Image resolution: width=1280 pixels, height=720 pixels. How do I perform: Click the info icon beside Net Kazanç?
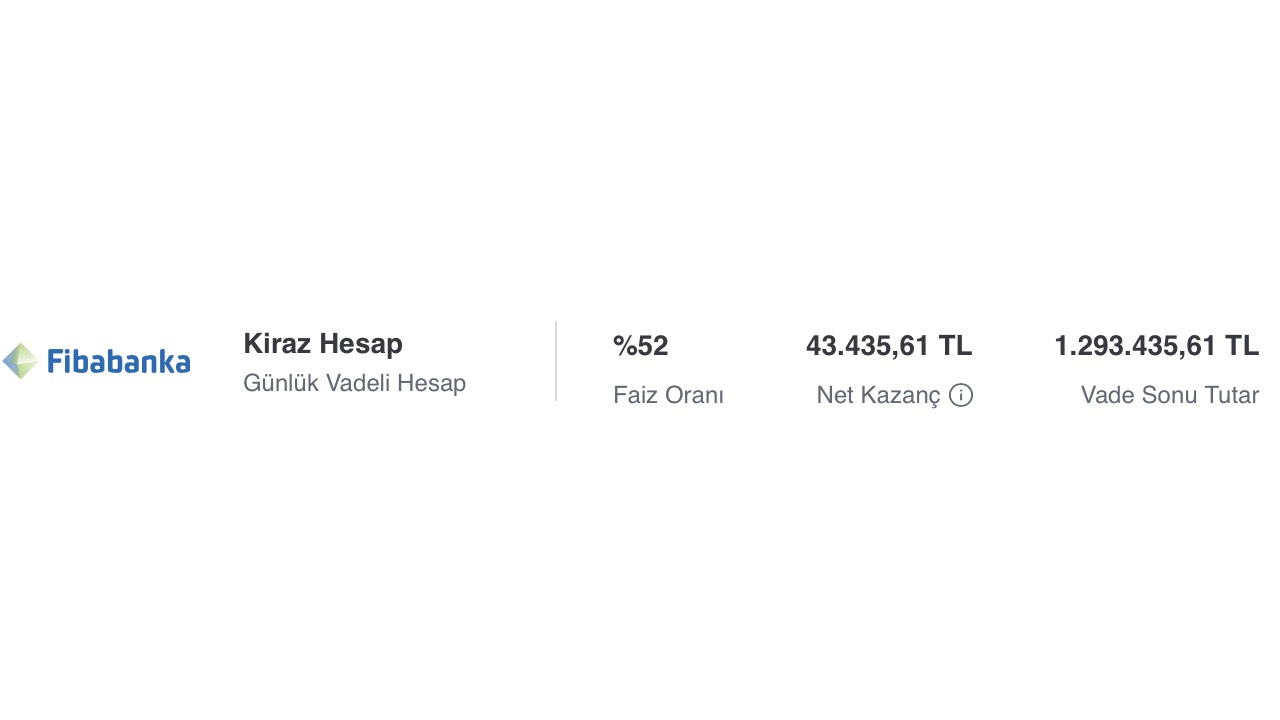click(961, 395)
